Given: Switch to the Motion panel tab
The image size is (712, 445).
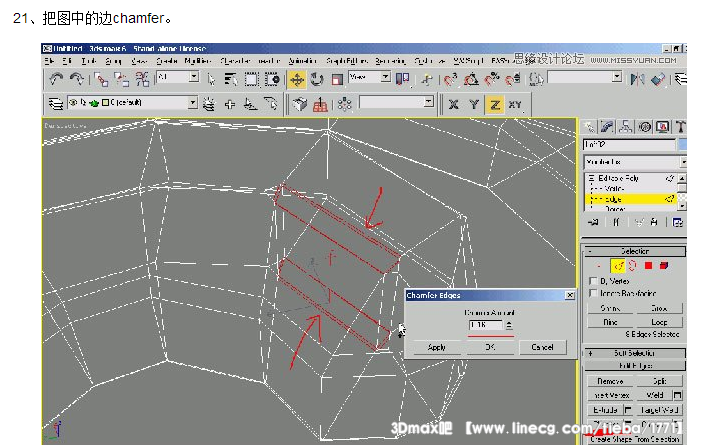Looking at the screenshot, I should 644,127.
